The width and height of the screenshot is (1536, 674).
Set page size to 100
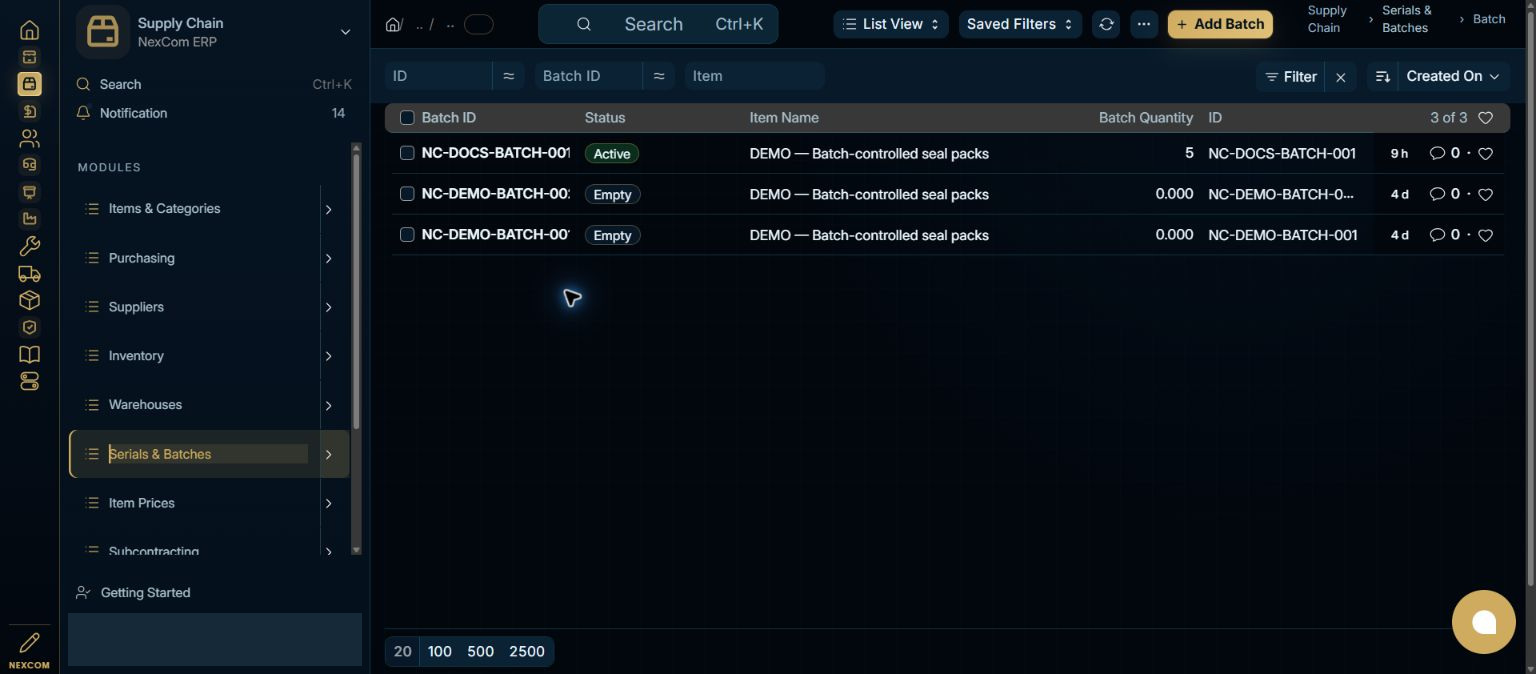coord(440,652)
